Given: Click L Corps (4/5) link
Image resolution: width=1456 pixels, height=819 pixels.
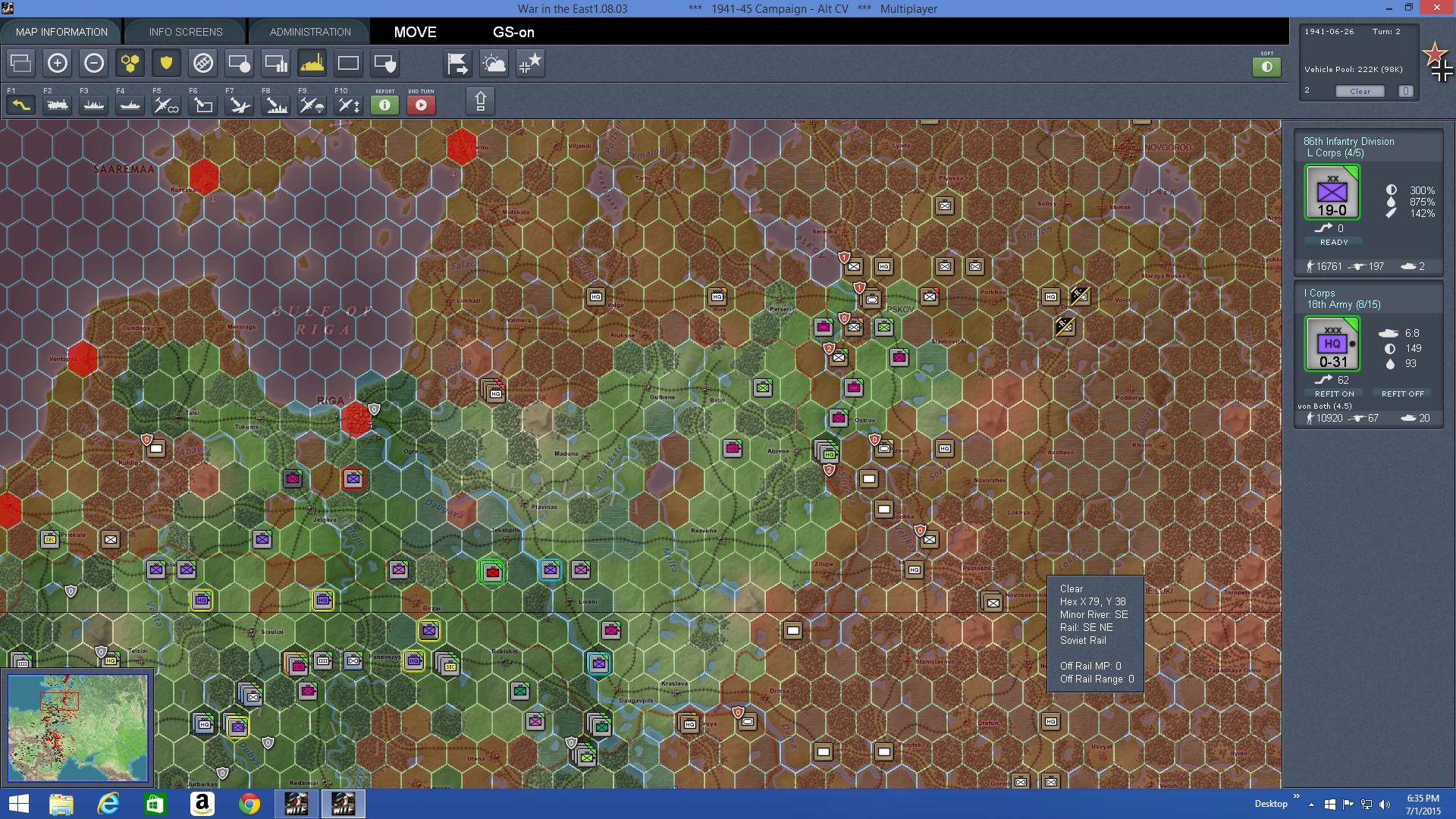Looking at the screenshot, I should tap(1335, 153).
